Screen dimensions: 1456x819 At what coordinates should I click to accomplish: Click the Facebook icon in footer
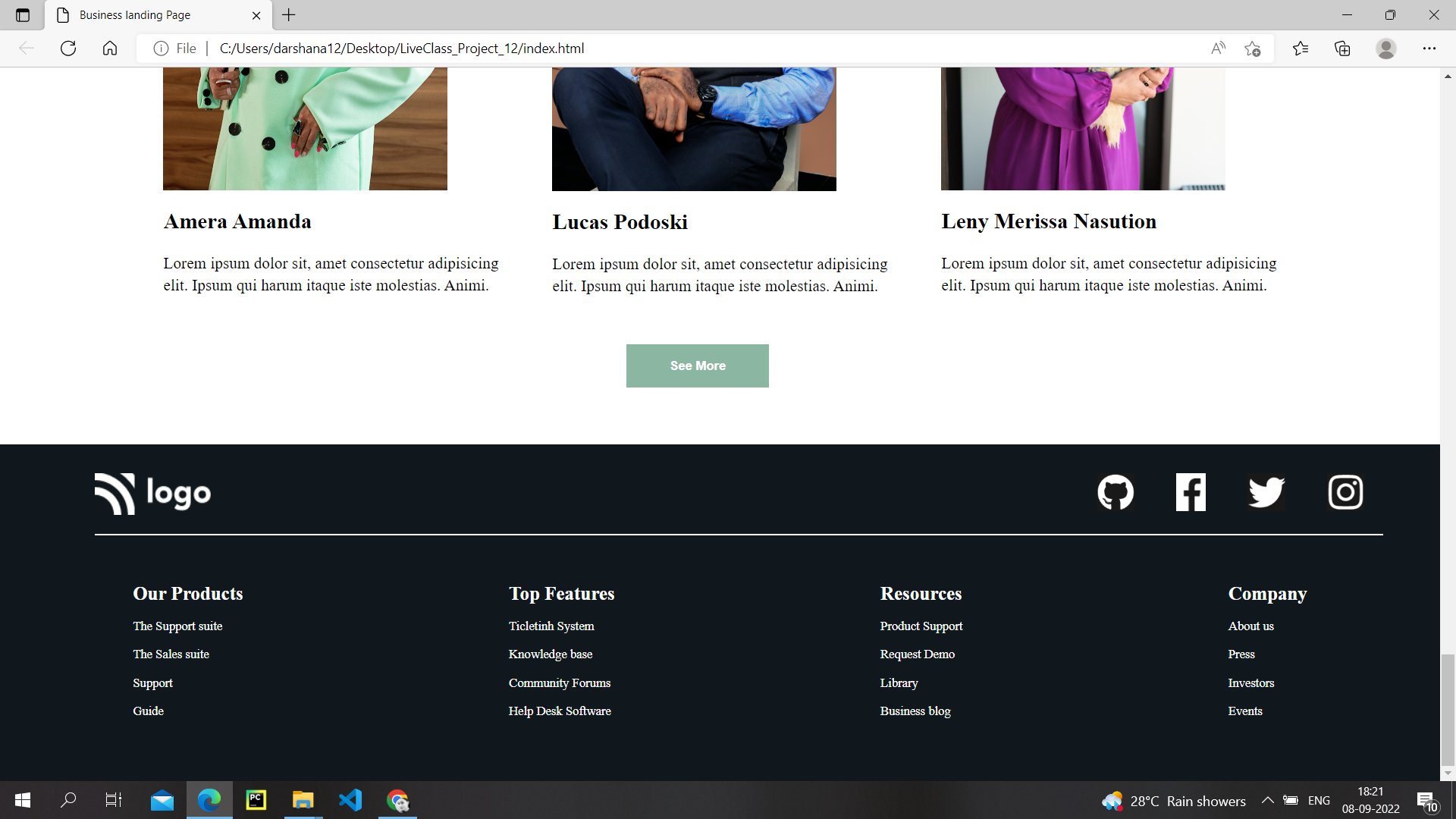(x=1191, y=493)
